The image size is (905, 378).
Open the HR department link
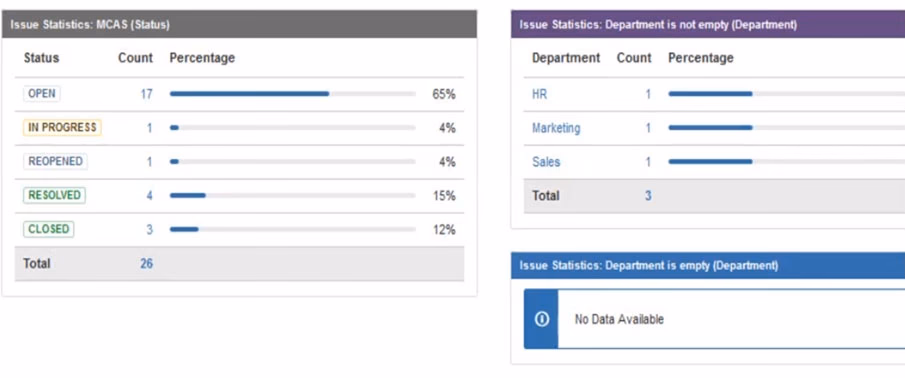[x=540, y=94]
